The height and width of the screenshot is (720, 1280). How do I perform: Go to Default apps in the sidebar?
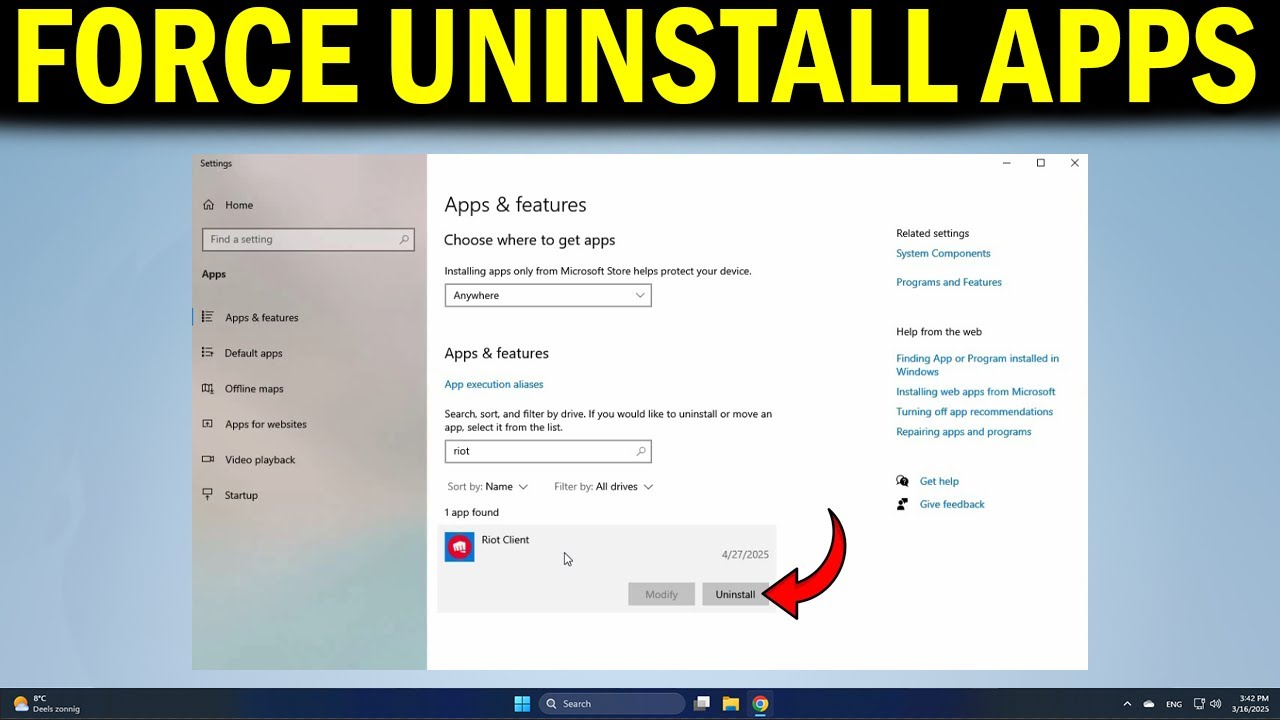click(x=254, y=353)
